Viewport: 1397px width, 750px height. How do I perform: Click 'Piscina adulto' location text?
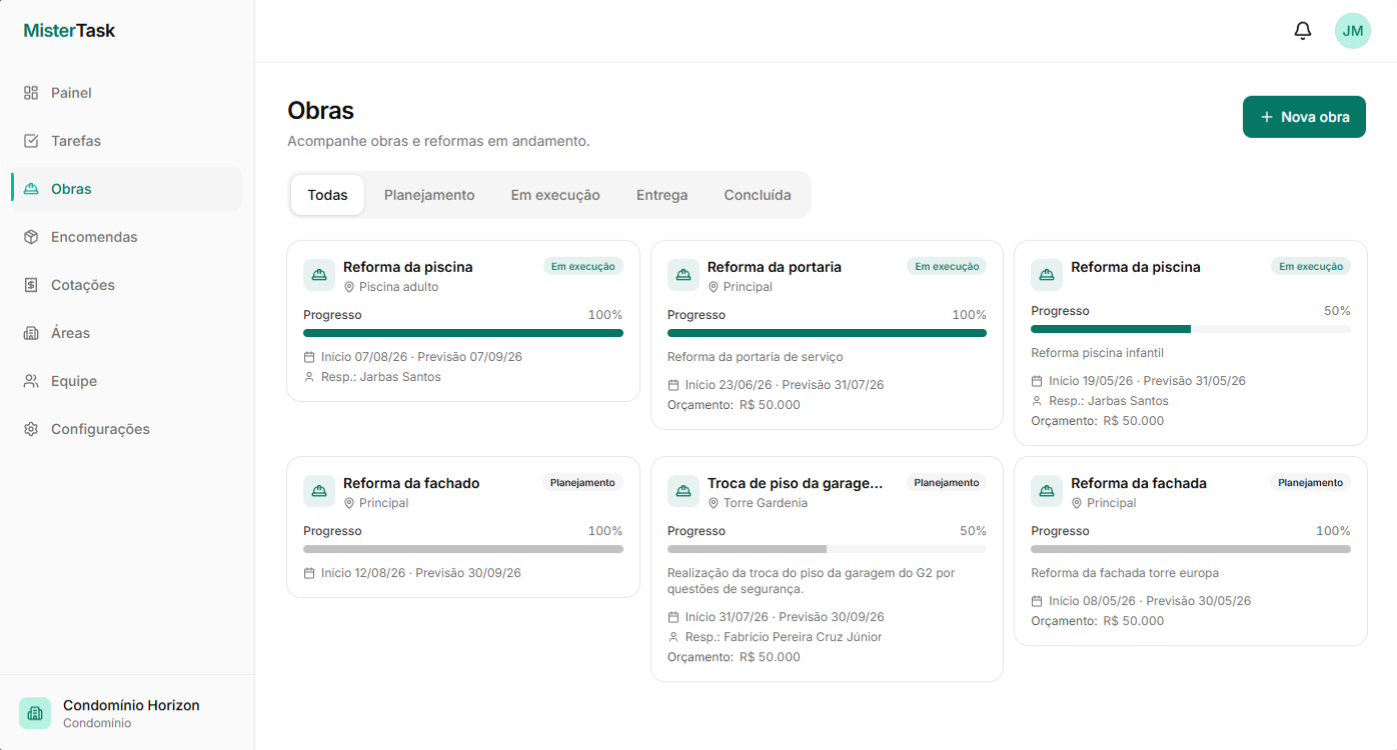[399, 287]
